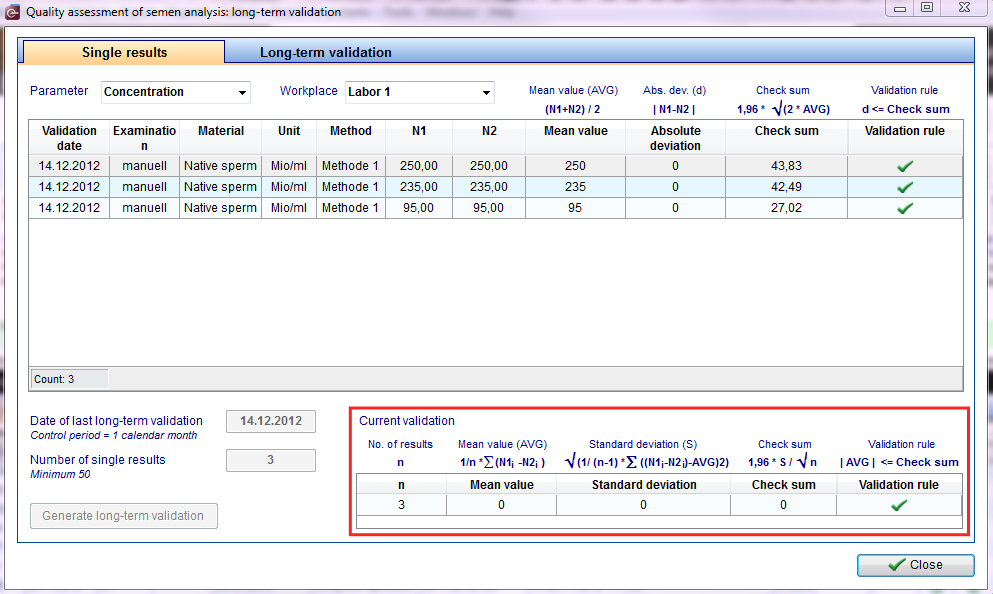Click the n value 3 in Current validation
The height and width of the screenshot is (594, 993).
click(402, 505)
